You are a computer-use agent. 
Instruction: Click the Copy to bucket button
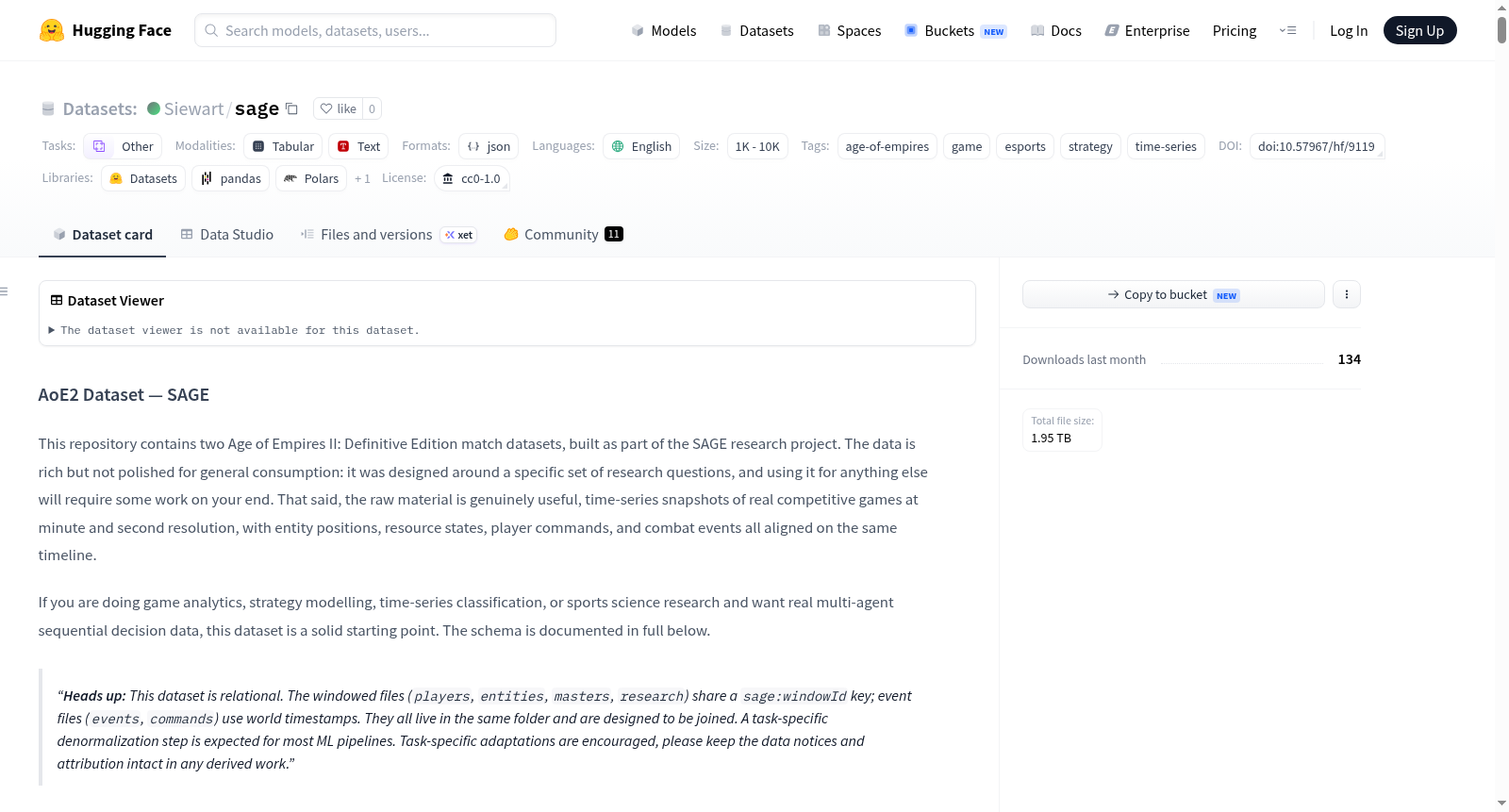point(1173,294)
